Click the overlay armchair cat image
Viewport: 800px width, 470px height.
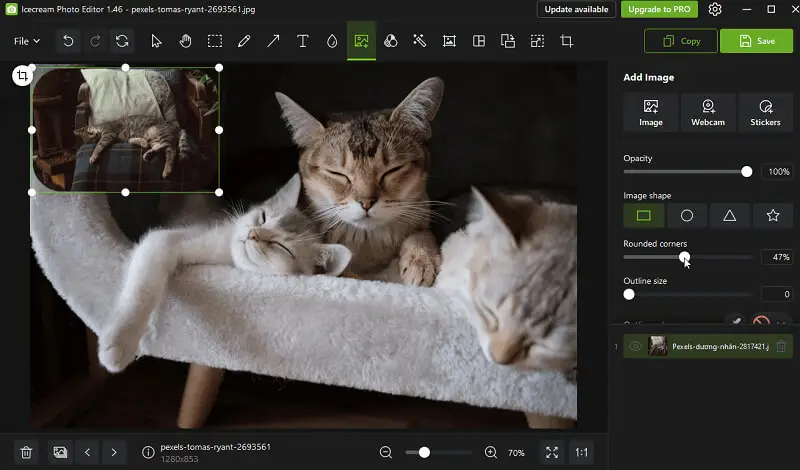tap(126, 130)
